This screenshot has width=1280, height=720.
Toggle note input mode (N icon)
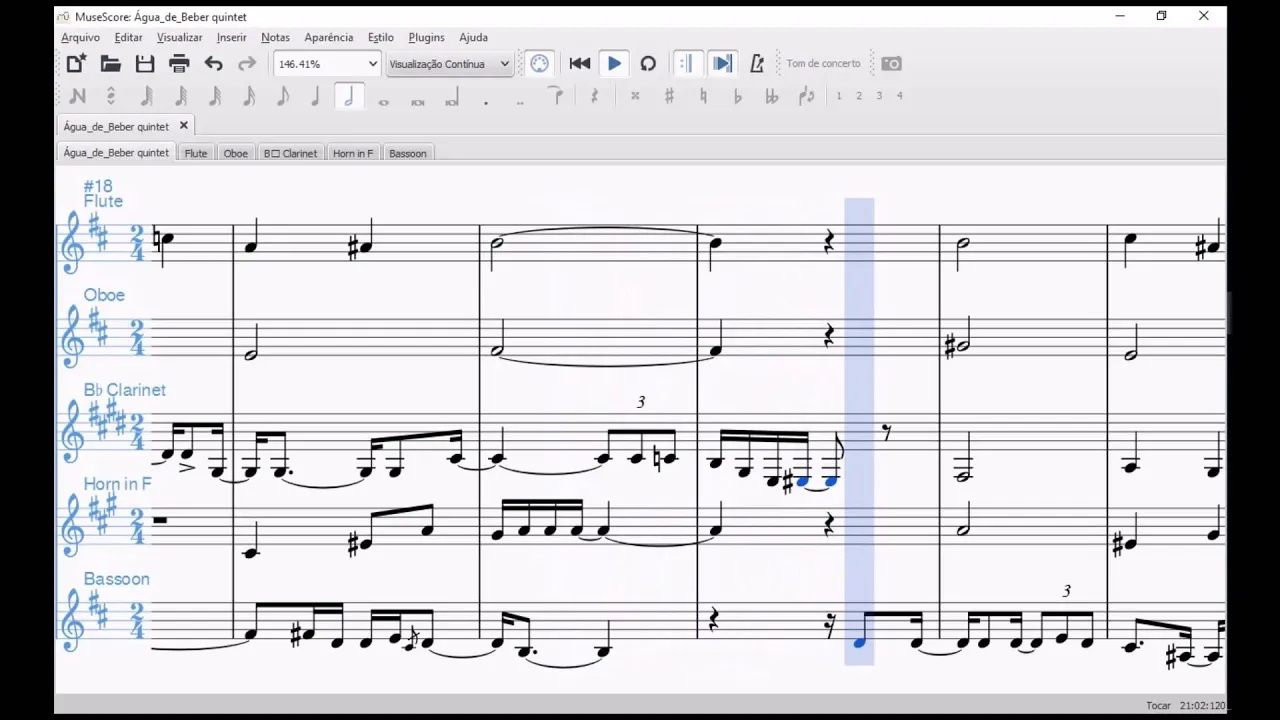point(77,96)
